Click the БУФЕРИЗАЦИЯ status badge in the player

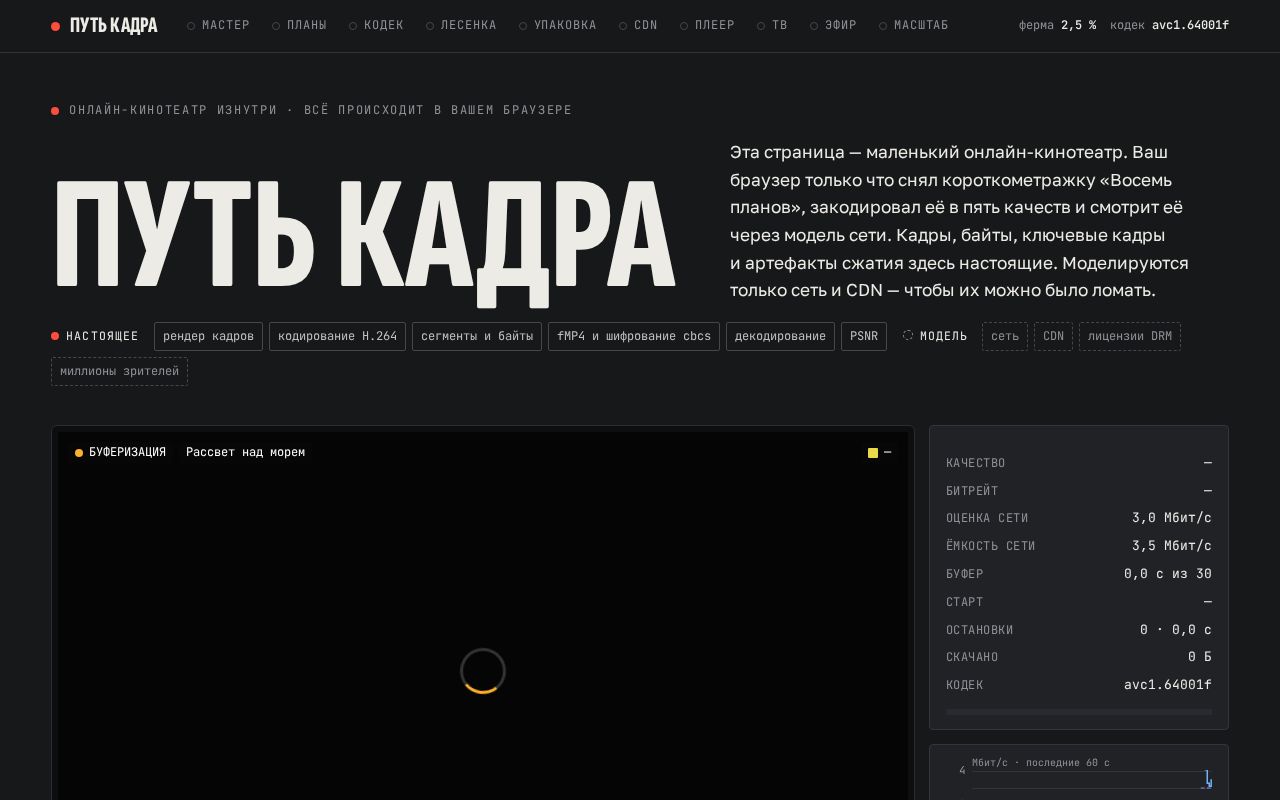coord(120,452)
